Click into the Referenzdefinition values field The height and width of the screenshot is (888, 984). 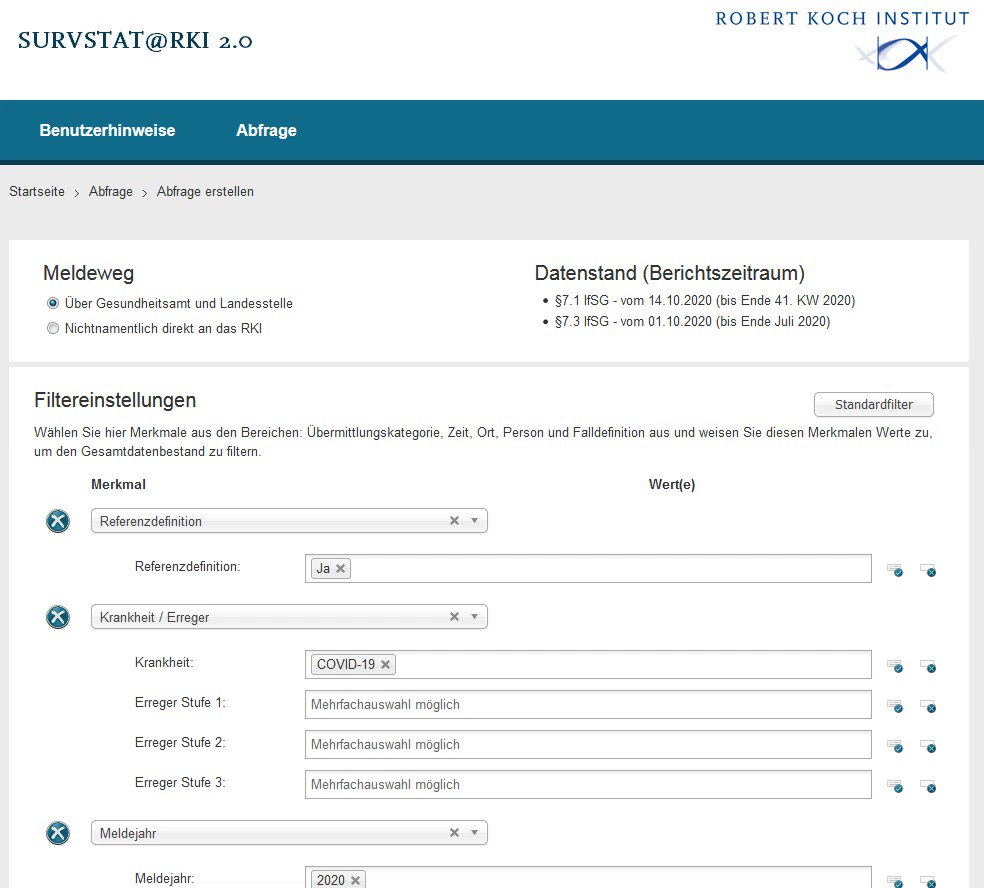(588, 569)
